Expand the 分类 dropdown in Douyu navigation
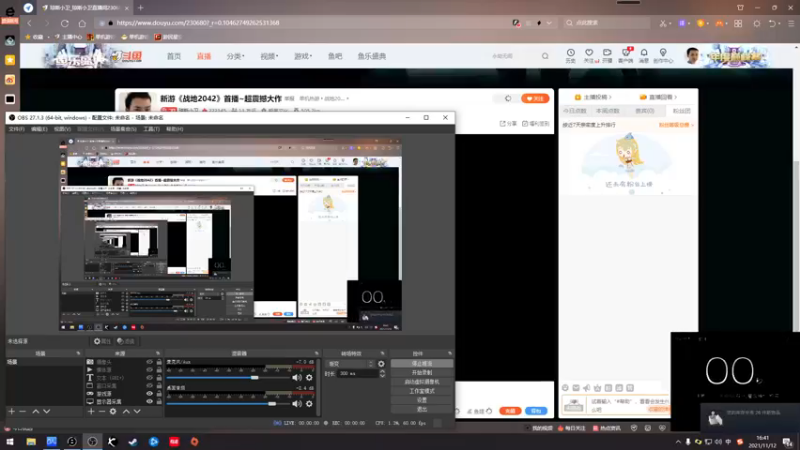The width and height of the screenshot is (800, 450). pos(235,56)
